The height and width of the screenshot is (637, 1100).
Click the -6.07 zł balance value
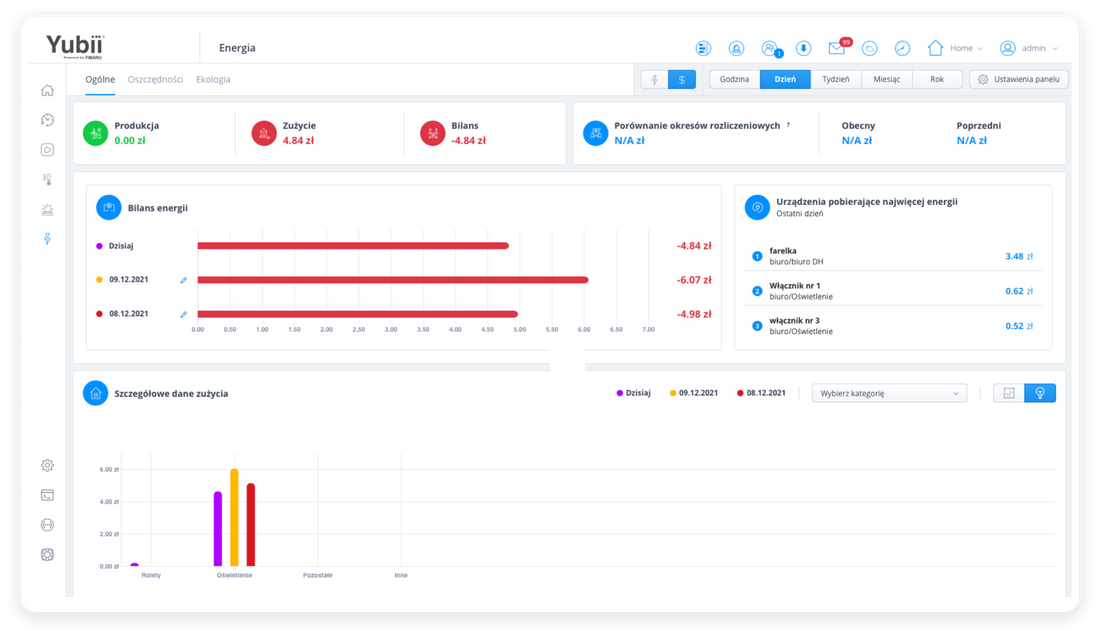[694, 280]
